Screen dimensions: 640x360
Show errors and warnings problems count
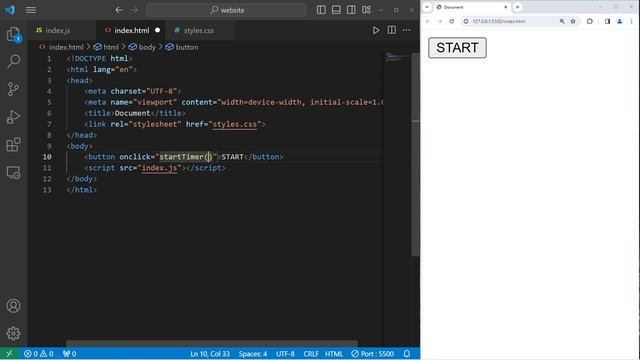point(38,354)
